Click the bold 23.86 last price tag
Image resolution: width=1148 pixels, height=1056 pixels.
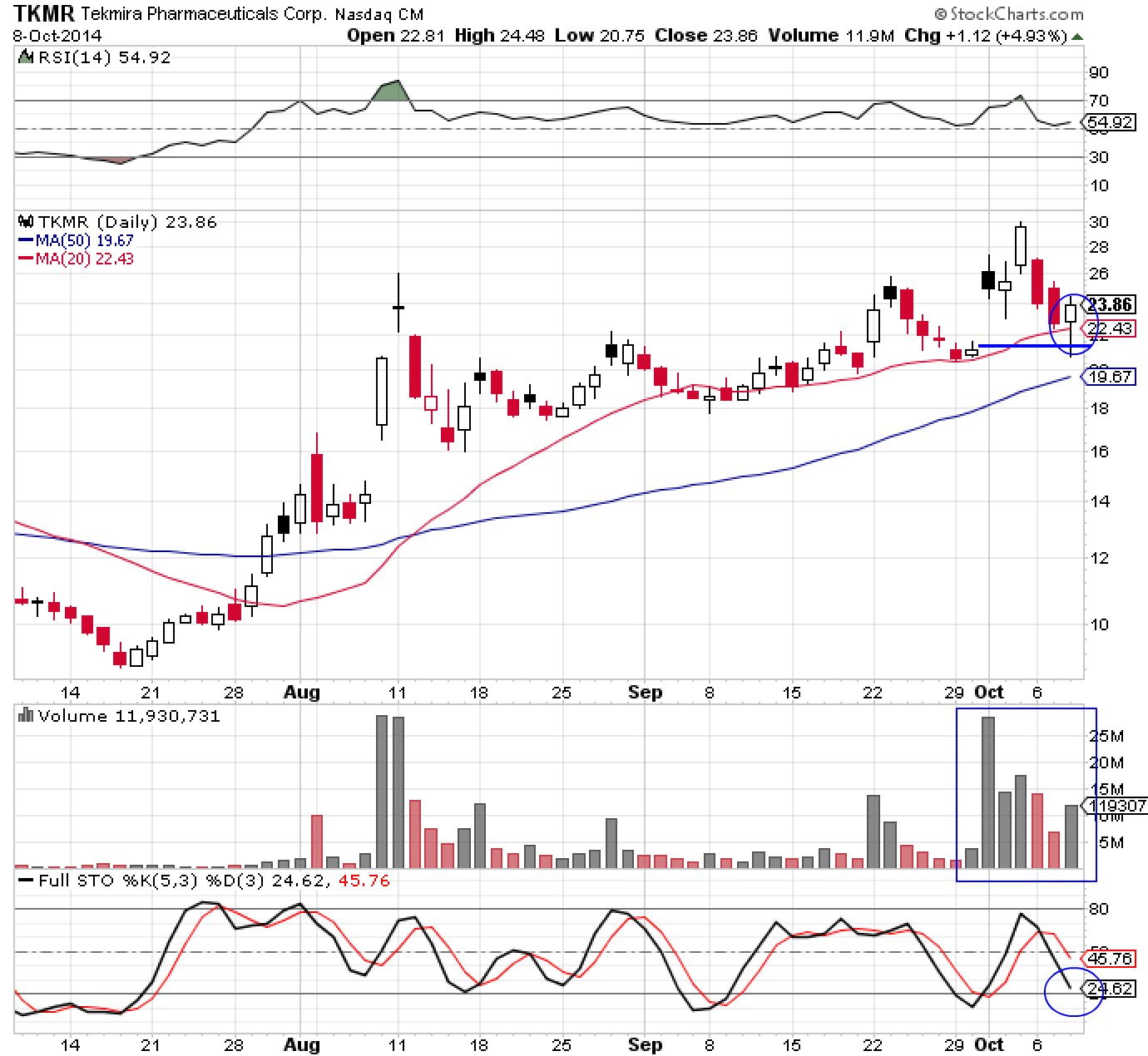click(1111, 305)
